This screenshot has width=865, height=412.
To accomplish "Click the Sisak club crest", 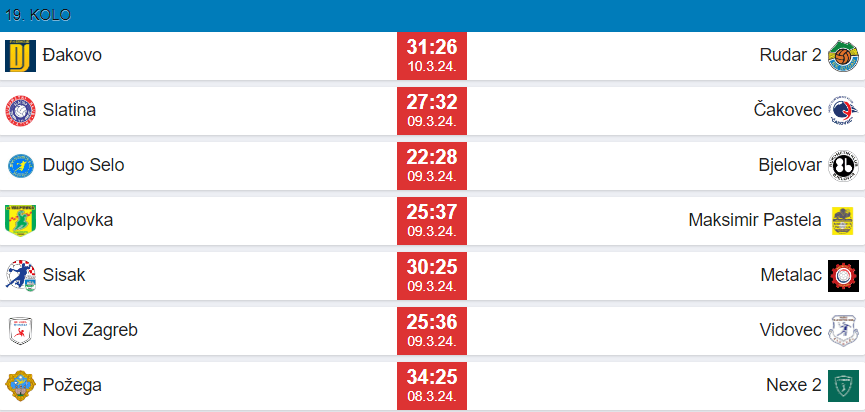I will coord(20,275).
